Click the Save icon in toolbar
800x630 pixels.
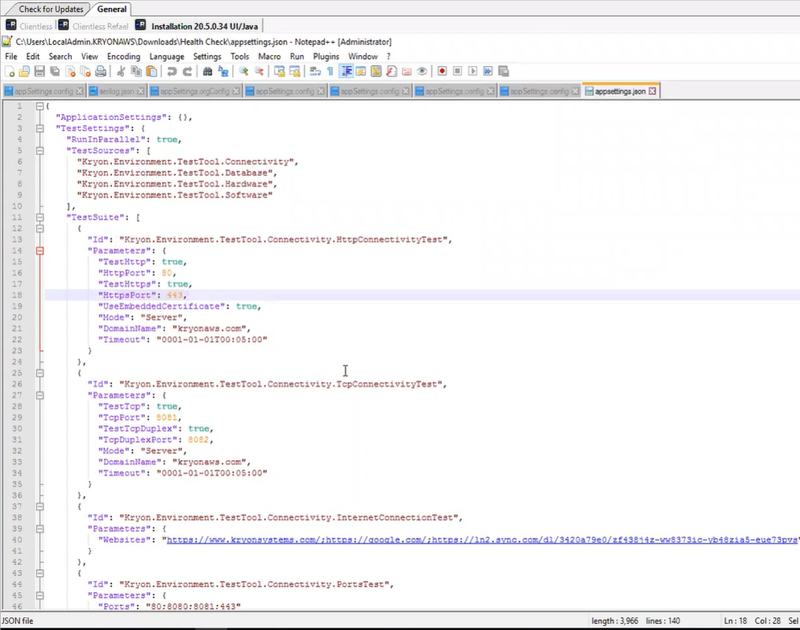39,72
